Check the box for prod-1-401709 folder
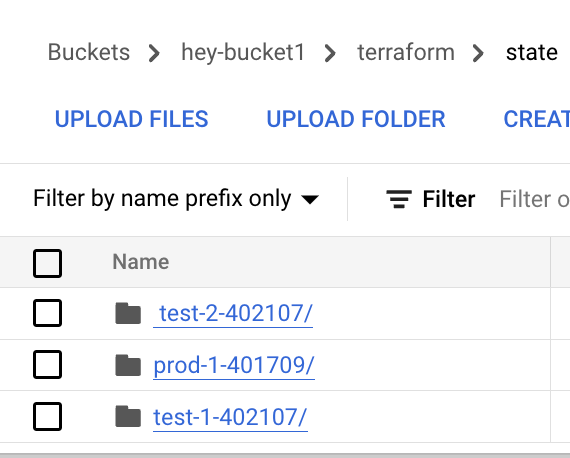The height and width of the screenshot is (458, 570). coord(47,365)
